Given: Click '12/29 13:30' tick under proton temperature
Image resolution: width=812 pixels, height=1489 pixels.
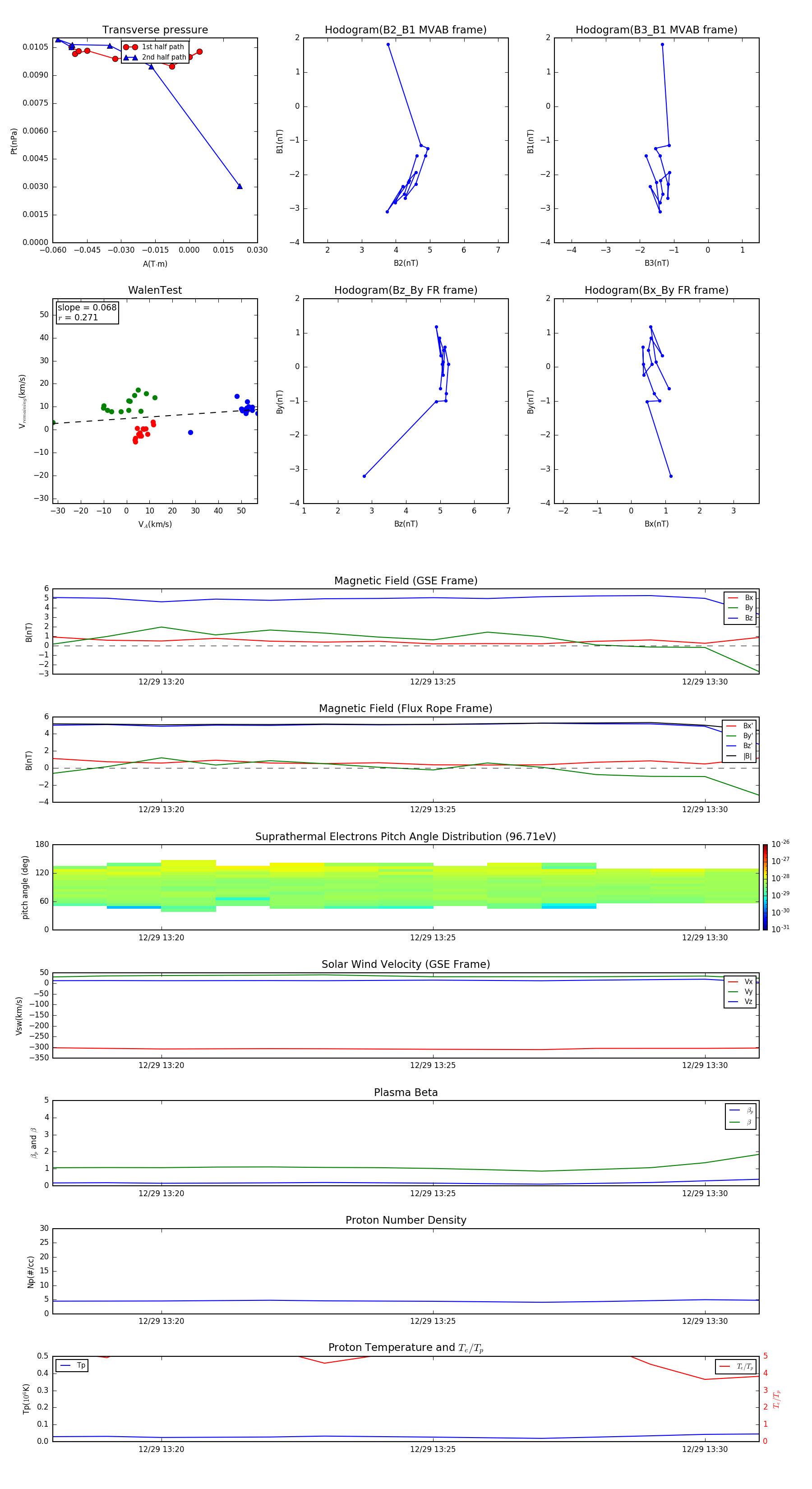Looking at the screenshot, I should click(705, 1450).
